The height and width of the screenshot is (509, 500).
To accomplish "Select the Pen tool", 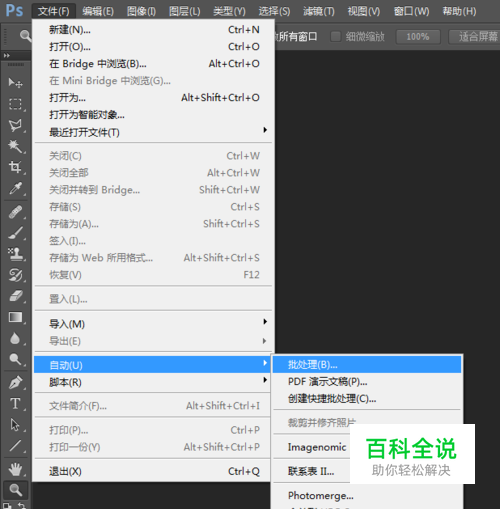I will pos(15,383).
